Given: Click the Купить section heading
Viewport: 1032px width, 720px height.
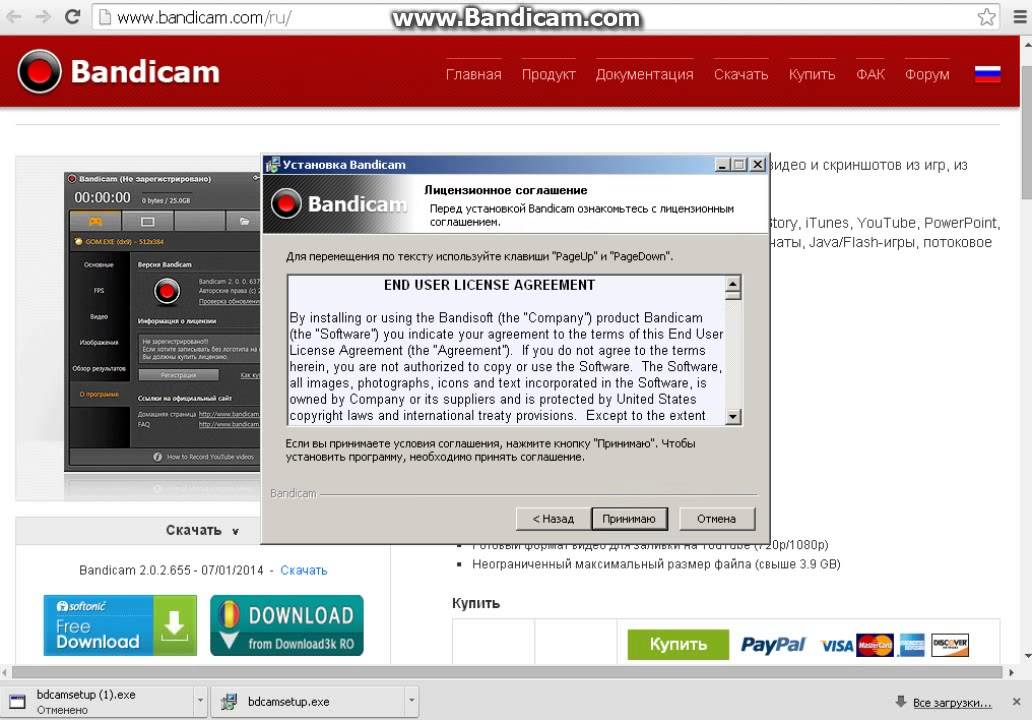Looking at the screenshot, I should [x=476, y=603].
